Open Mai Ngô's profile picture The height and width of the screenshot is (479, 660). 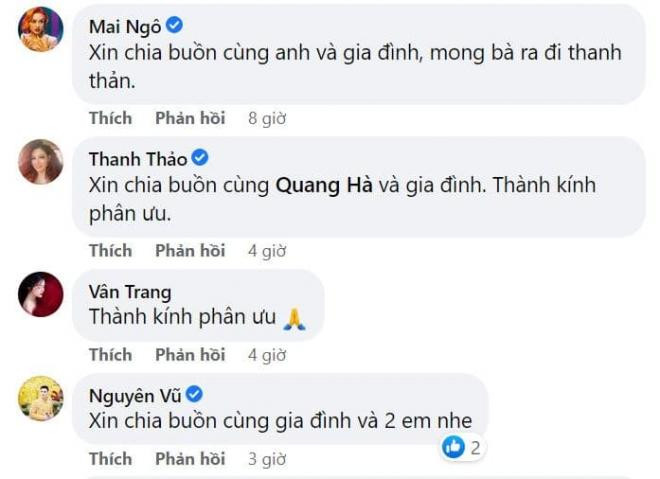(41, 29)
